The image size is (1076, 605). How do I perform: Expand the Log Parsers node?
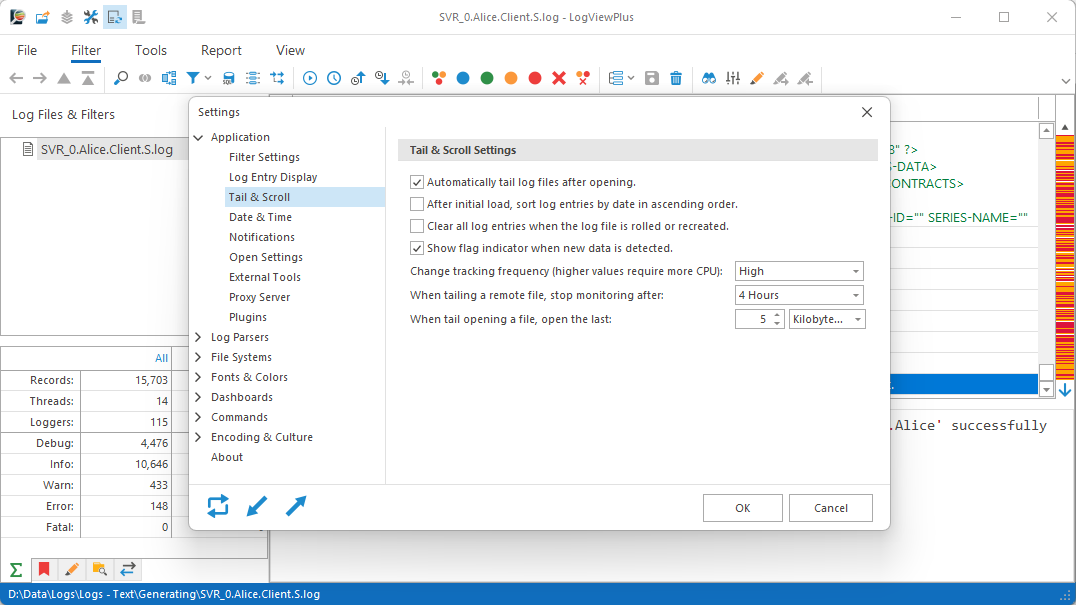(198, 337)
